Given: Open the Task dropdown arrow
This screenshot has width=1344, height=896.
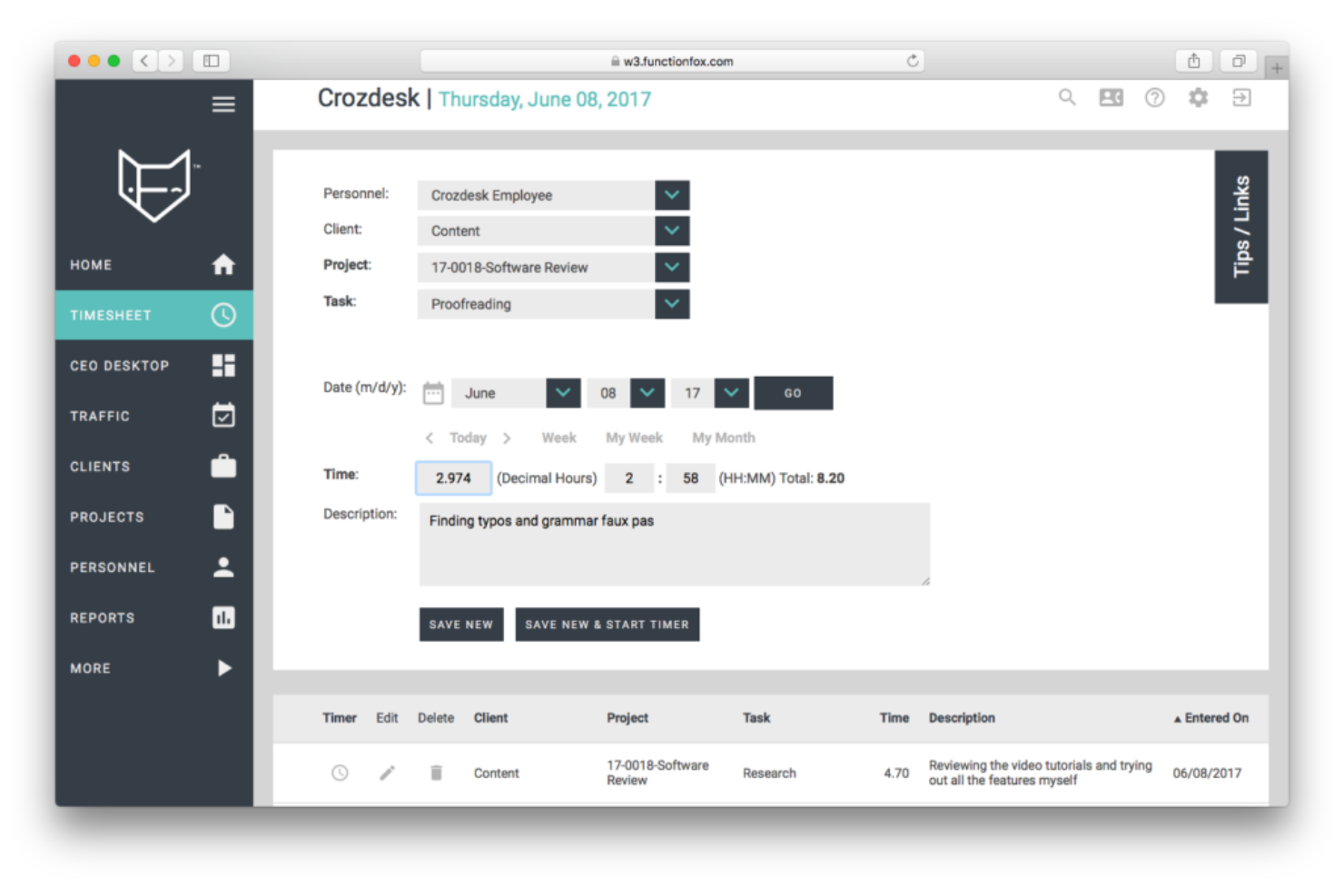Looking at the screenshot, I should pyautogui.click(x=672, y=303).
